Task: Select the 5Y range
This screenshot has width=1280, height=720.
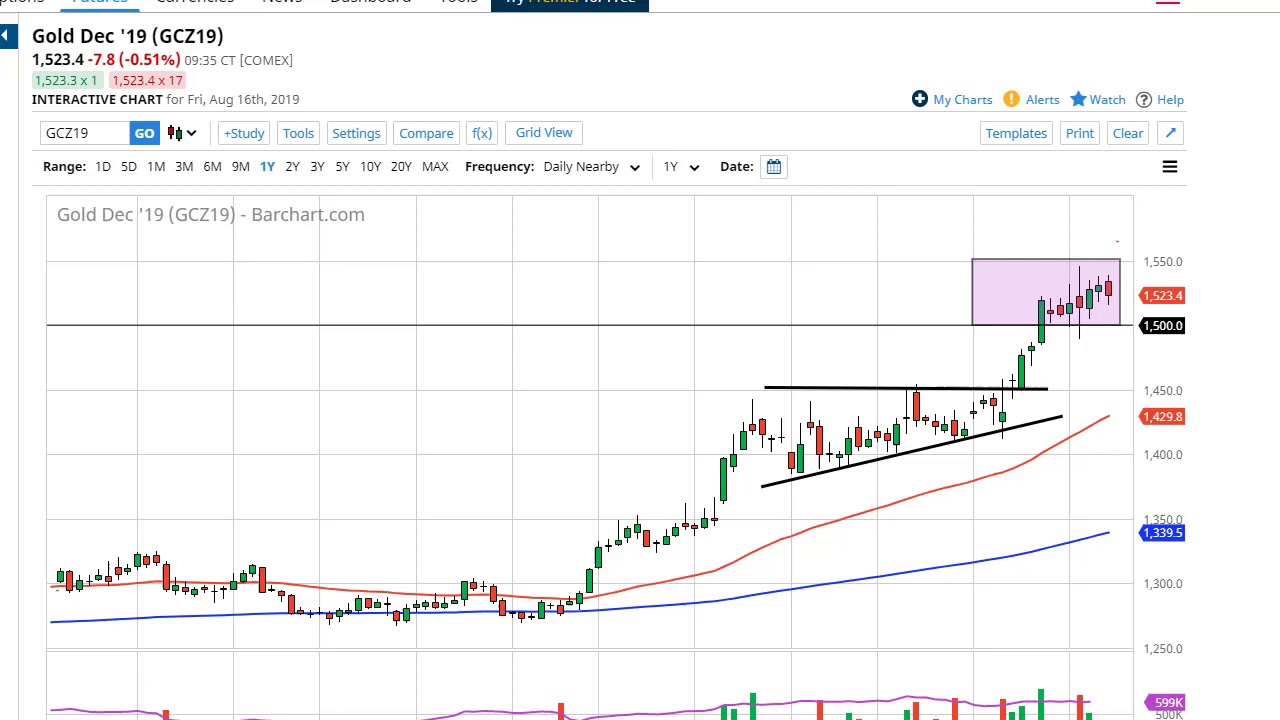Action: tap(342, 167)
